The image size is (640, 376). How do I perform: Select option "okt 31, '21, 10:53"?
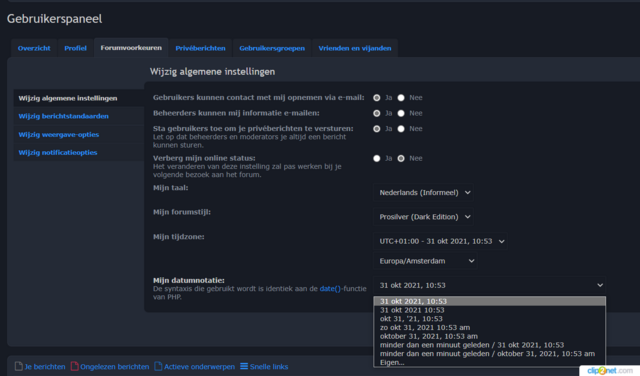489,319
